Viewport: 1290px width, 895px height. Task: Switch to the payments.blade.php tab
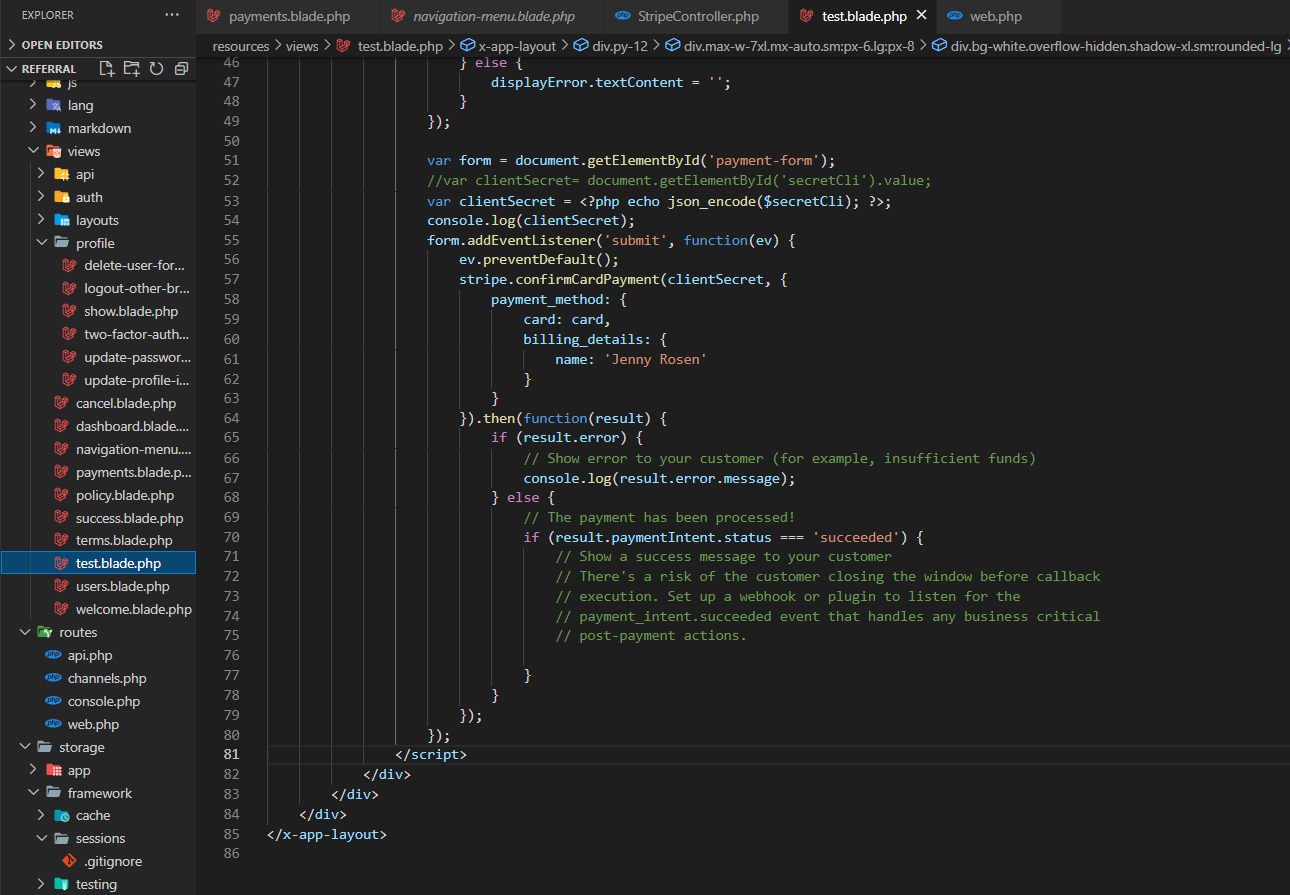[x=288, y=16]
